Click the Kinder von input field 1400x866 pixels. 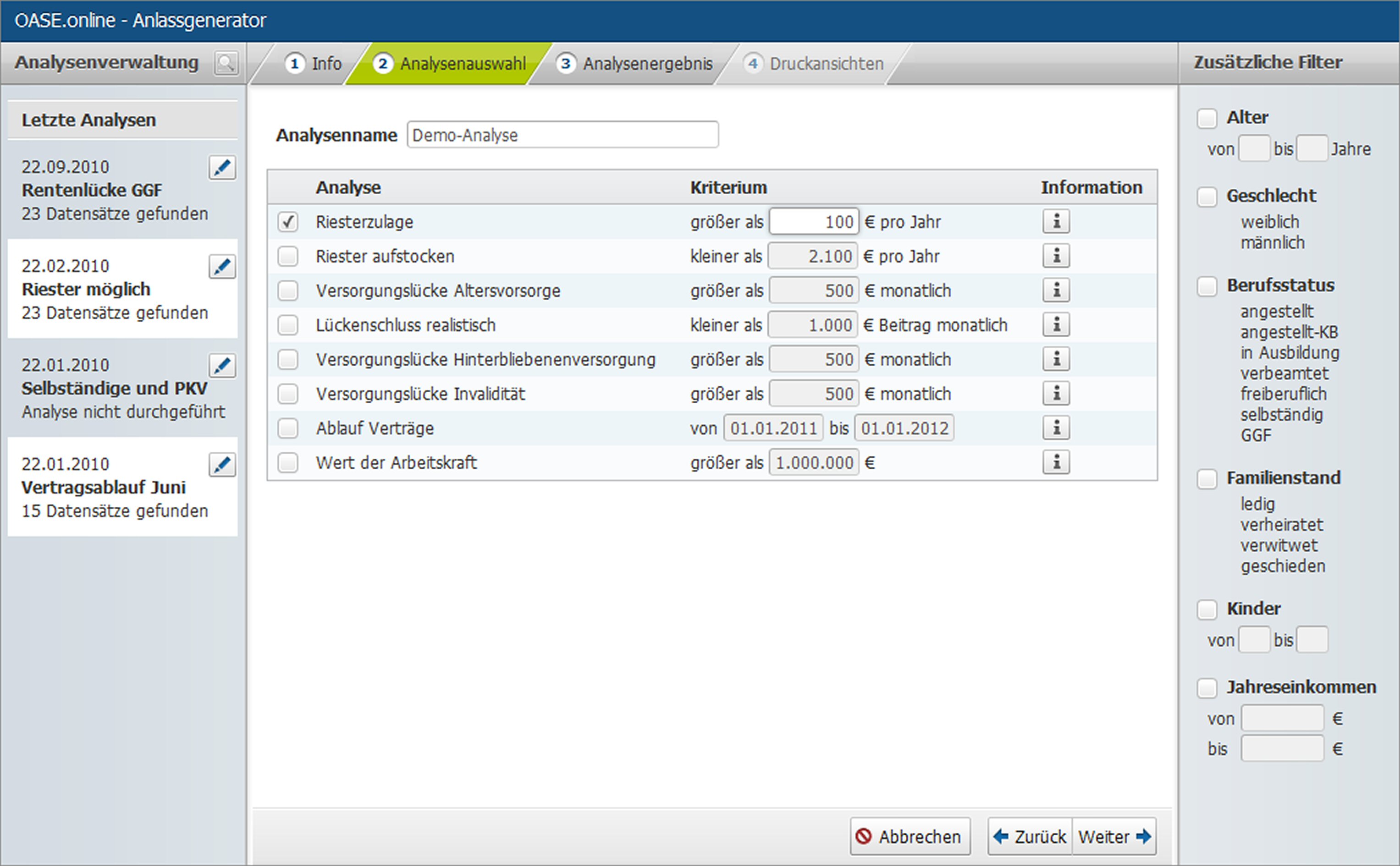[1254, 639]
